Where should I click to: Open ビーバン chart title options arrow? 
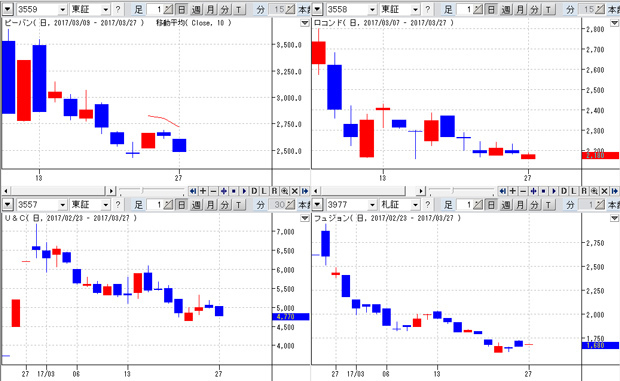coord(304,23)
